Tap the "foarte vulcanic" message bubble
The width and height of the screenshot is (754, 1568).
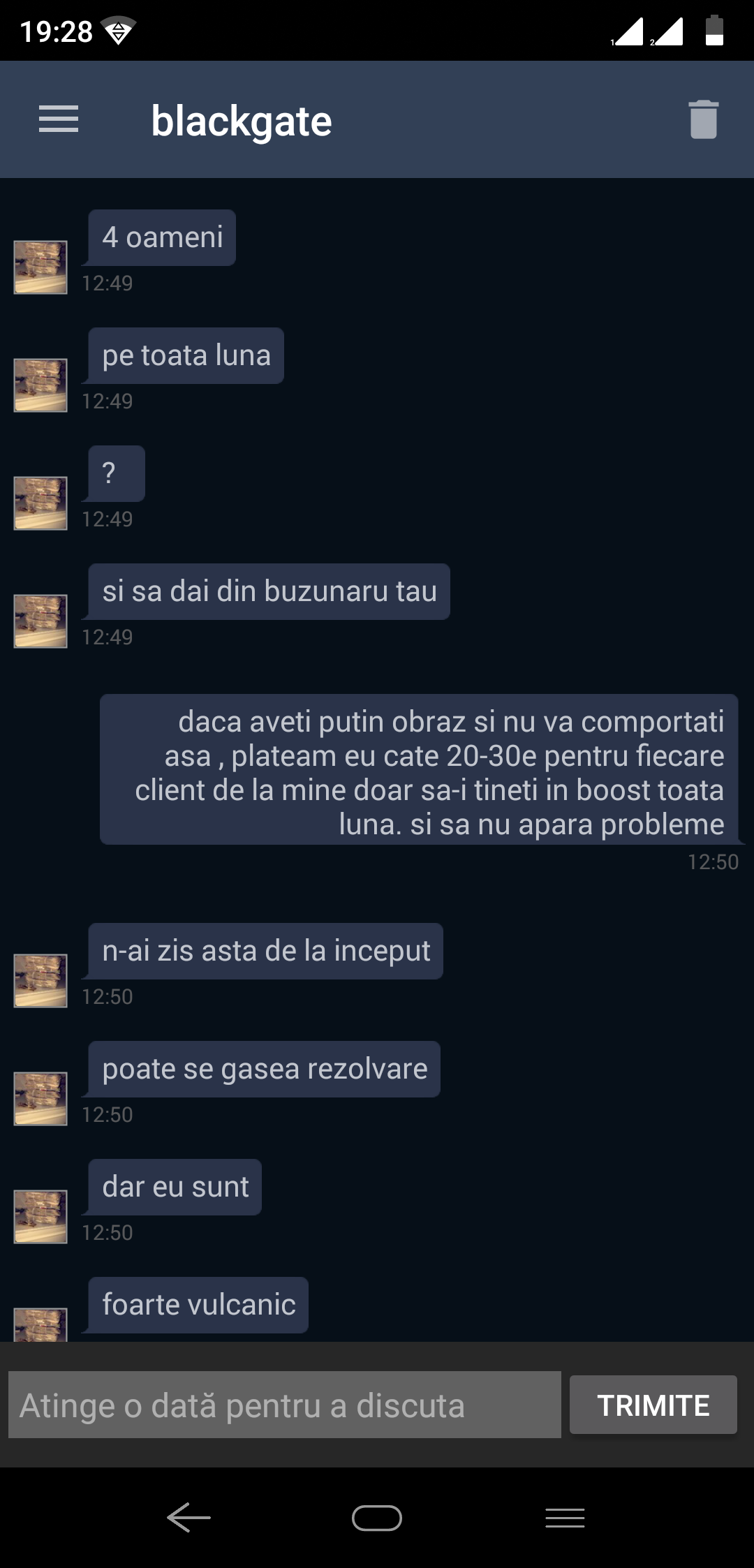tap(198, 1305)
